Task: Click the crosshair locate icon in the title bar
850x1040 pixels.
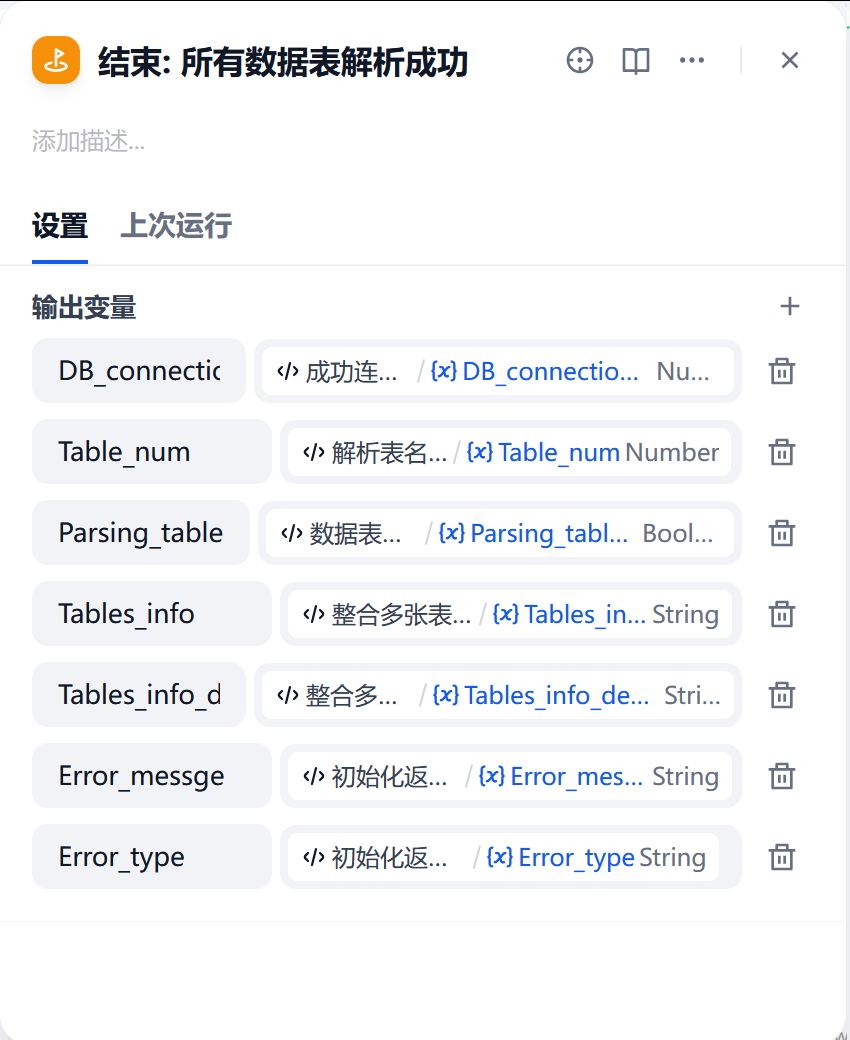Action: tap(580, 60)
